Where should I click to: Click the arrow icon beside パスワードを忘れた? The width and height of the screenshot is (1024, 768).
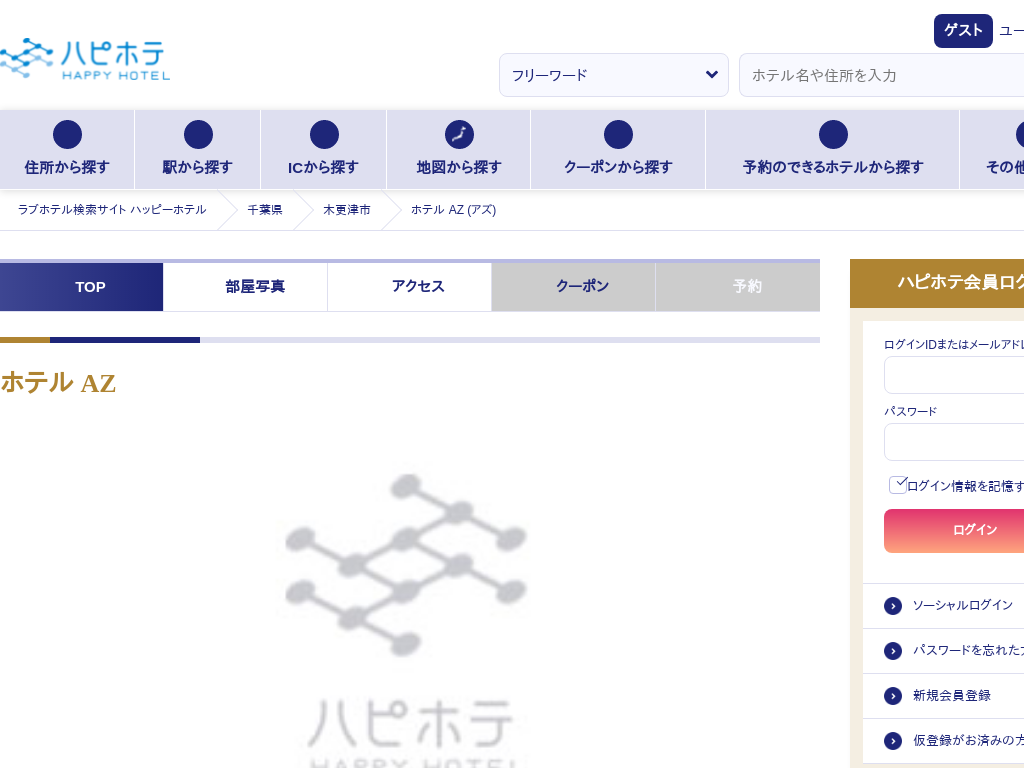tap(893, 651)
